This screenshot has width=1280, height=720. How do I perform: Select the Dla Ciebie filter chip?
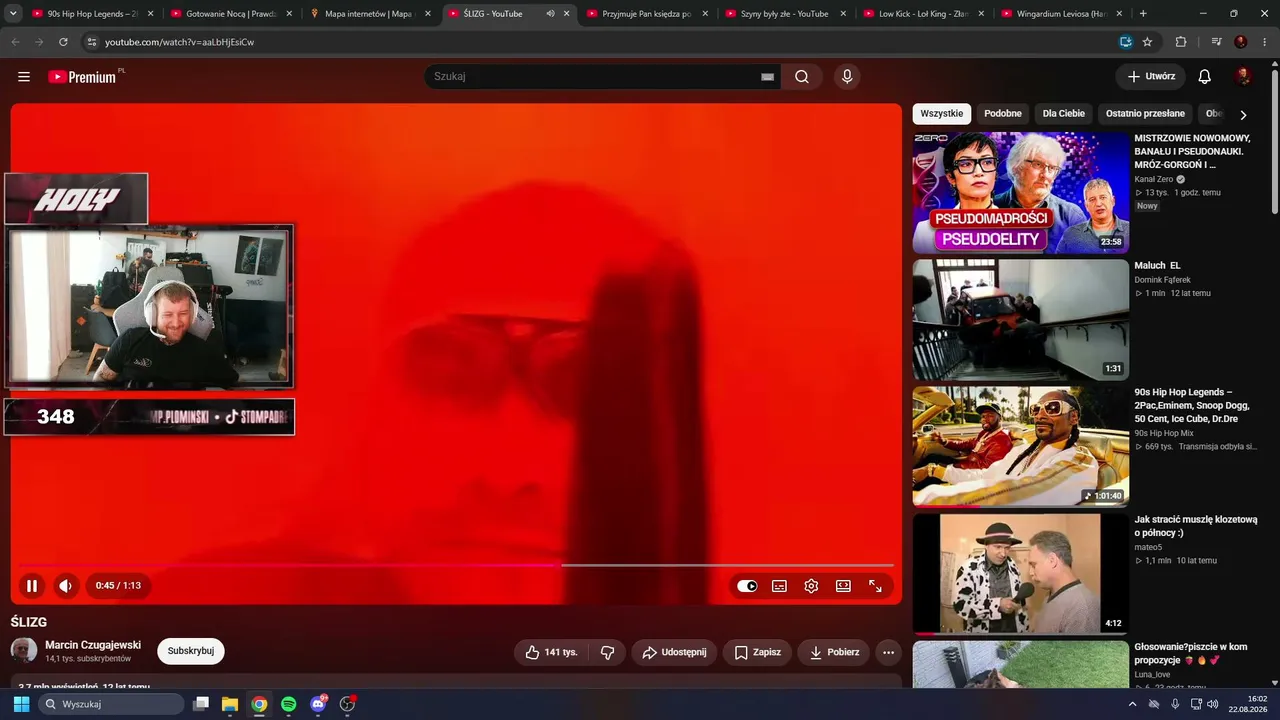tap(1064, 114)
